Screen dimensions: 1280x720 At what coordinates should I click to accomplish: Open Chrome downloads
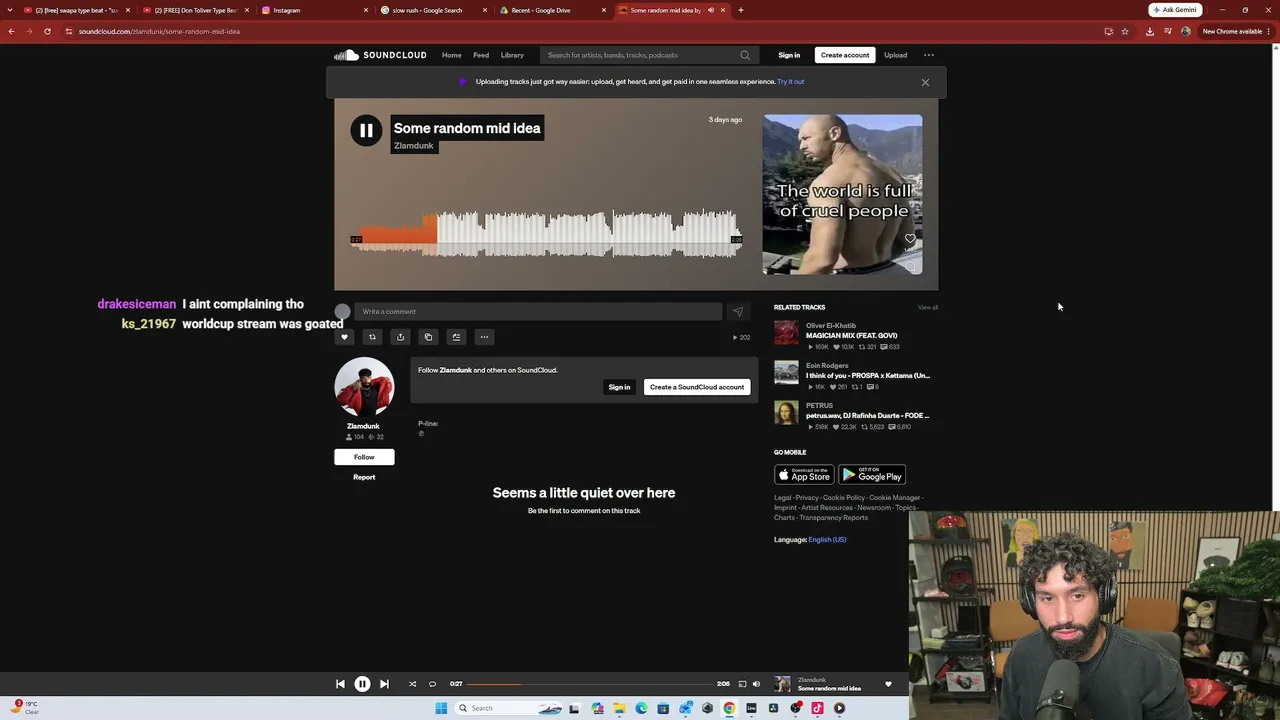(1149, 31)
